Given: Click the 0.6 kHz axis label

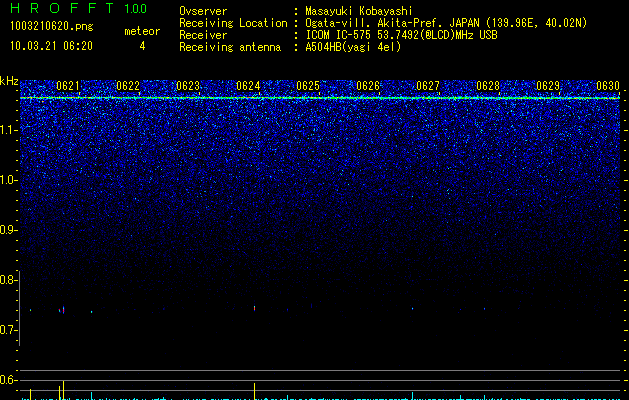Looking at the screenshot, I should 8,380.
